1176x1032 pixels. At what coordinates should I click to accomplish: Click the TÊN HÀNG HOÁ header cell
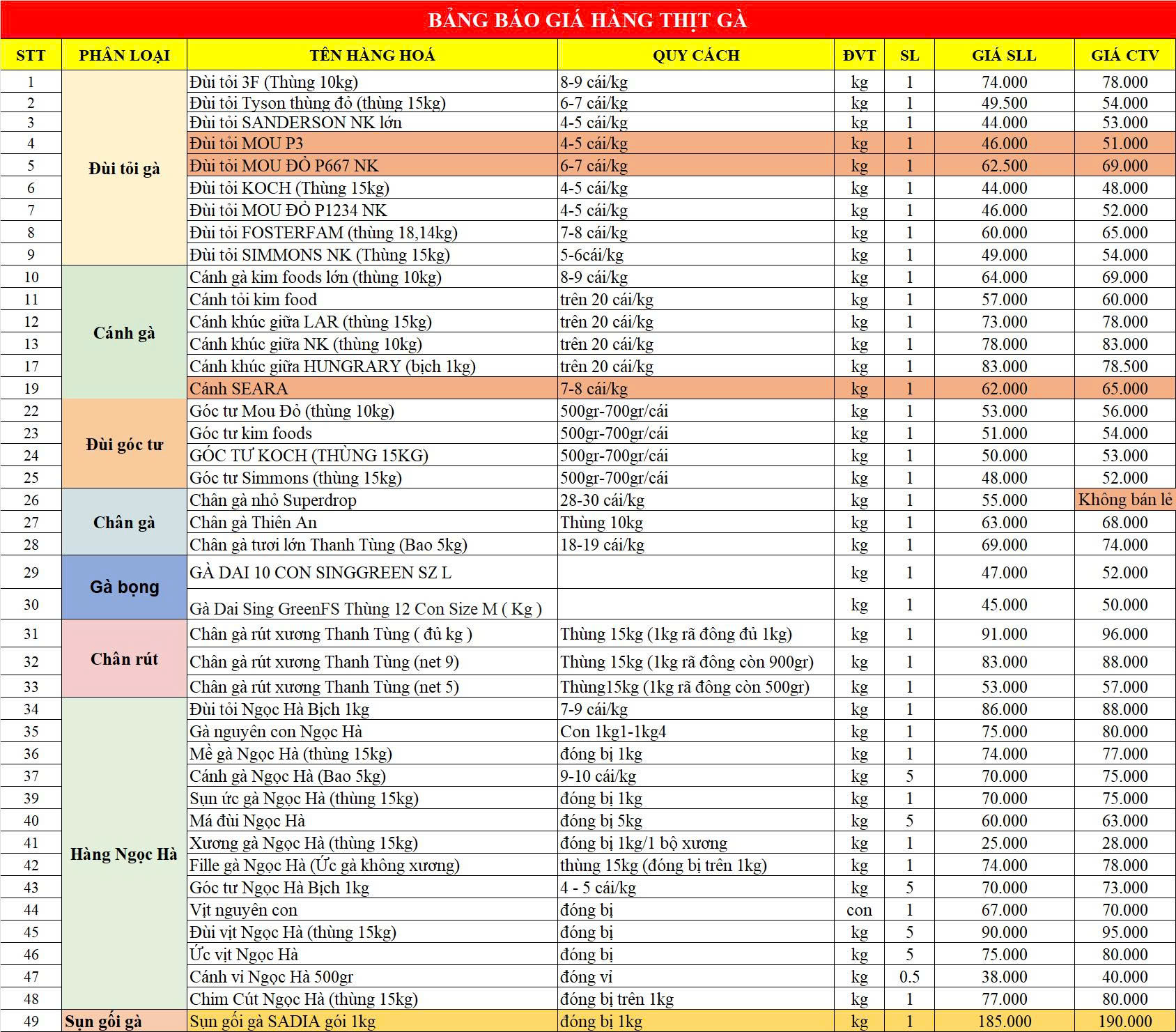pos(372,55)
